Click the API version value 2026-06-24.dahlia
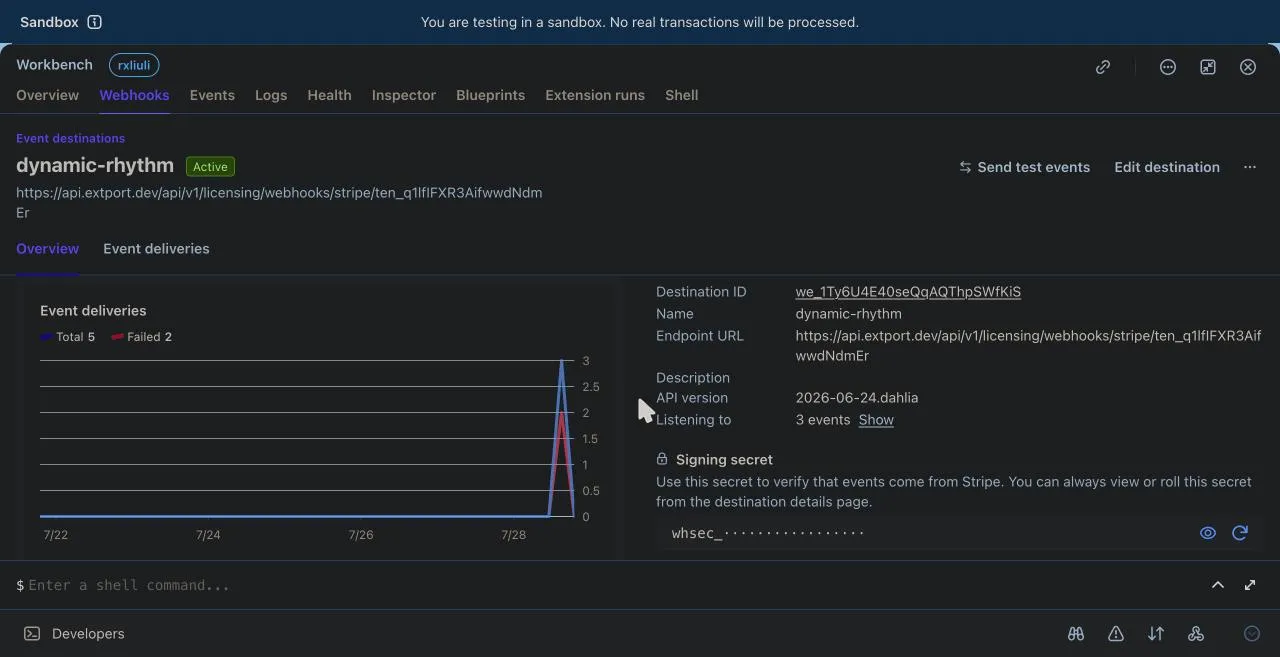The image size is (1280, 657). click(857, 398)
